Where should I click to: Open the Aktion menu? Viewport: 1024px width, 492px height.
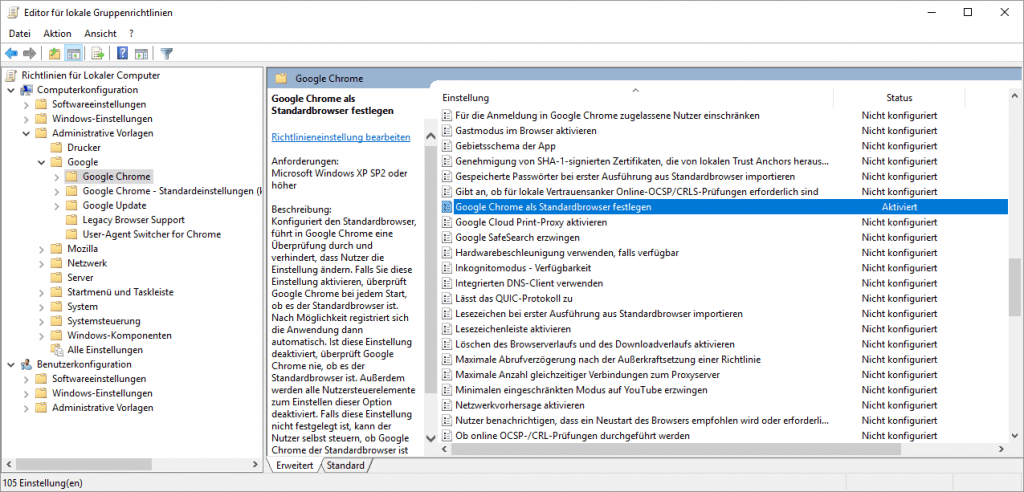point(57,33)
